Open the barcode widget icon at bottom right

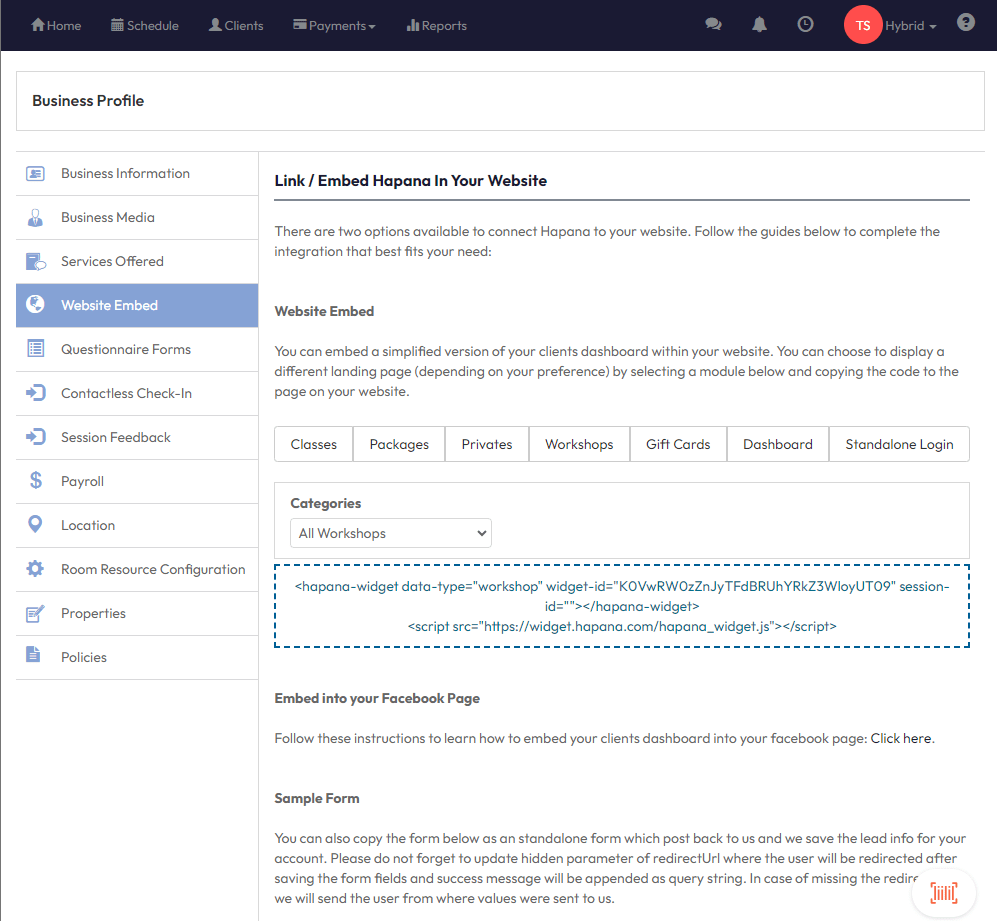[943, 891]
